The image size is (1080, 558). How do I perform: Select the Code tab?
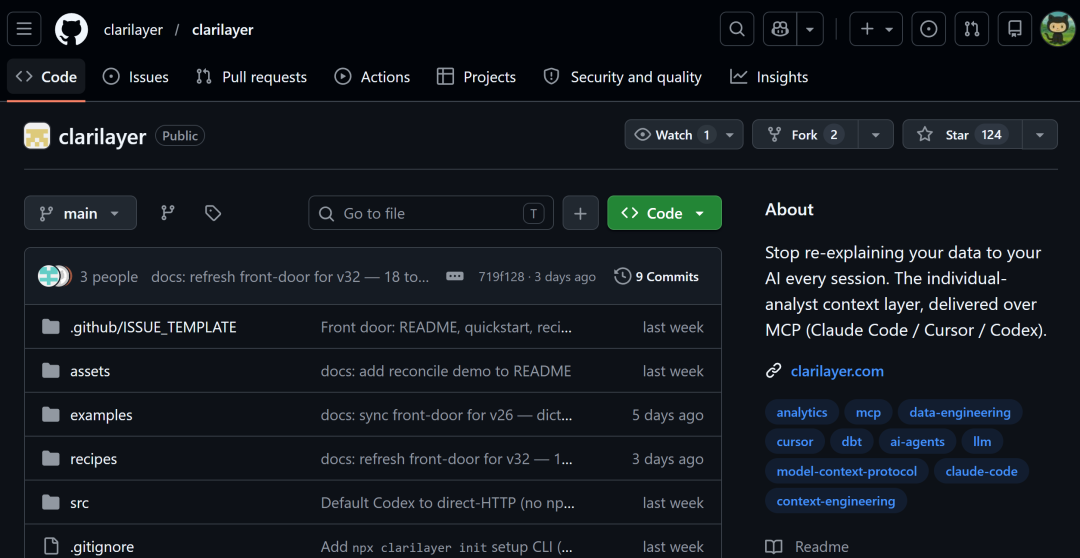[x=46, y=76]
